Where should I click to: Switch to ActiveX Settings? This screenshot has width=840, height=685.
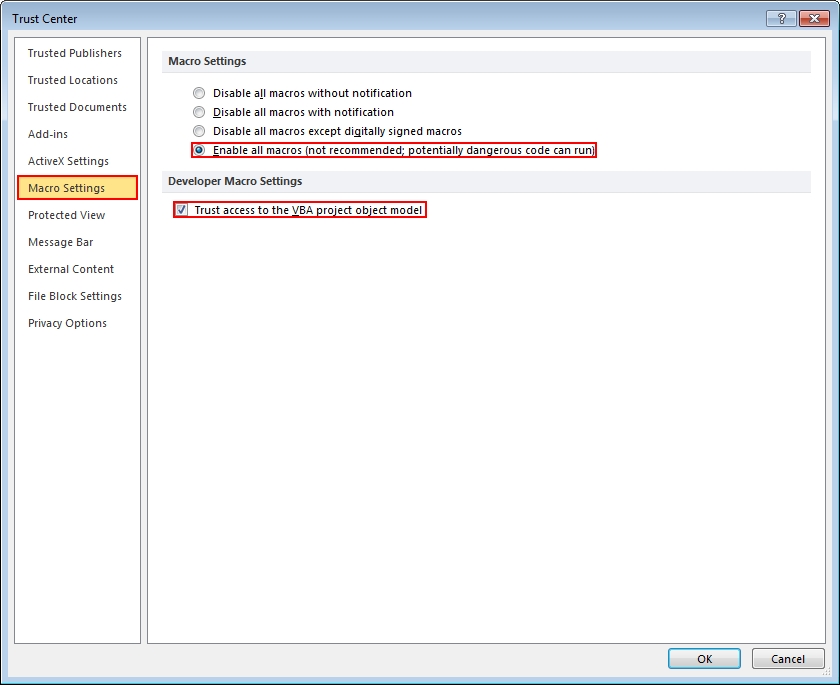pos(68,161)
